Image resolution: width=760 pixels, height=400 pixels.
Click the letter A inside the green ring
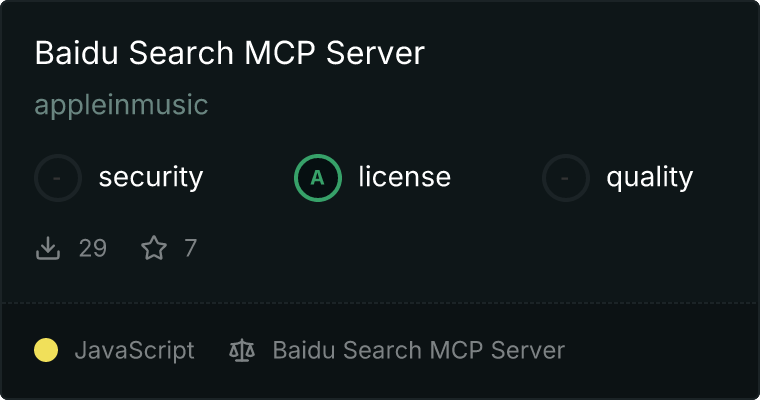pos(317,178)
